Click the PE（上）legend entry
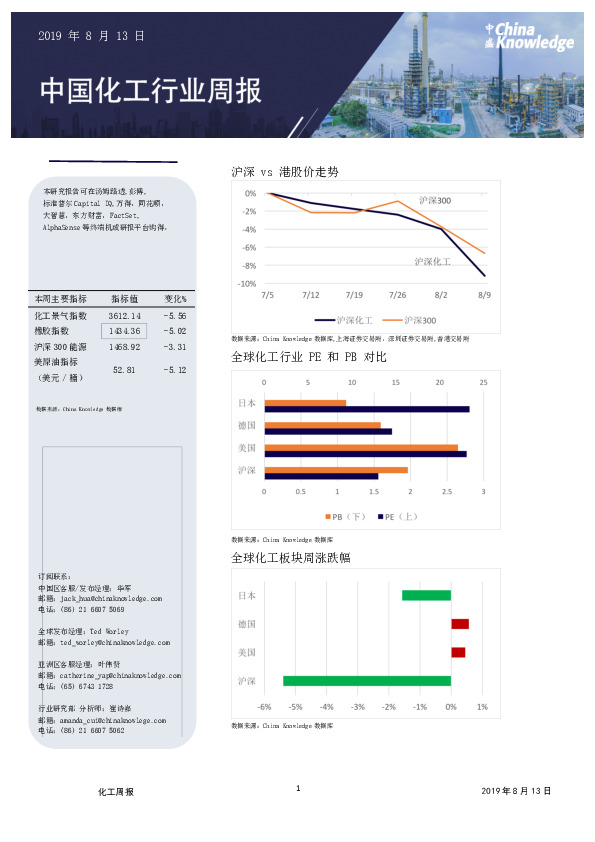The image size is (595, 842). (398, 517)
